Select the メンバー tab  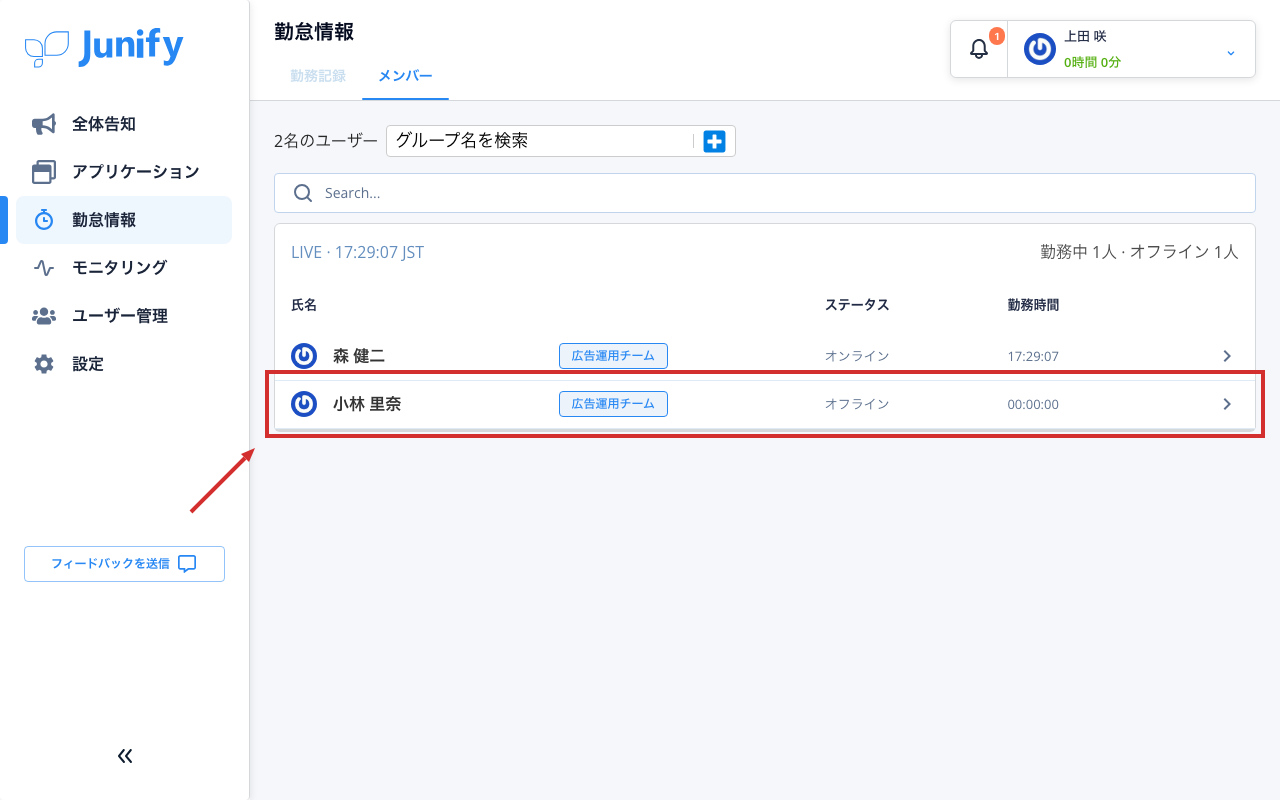405,76
